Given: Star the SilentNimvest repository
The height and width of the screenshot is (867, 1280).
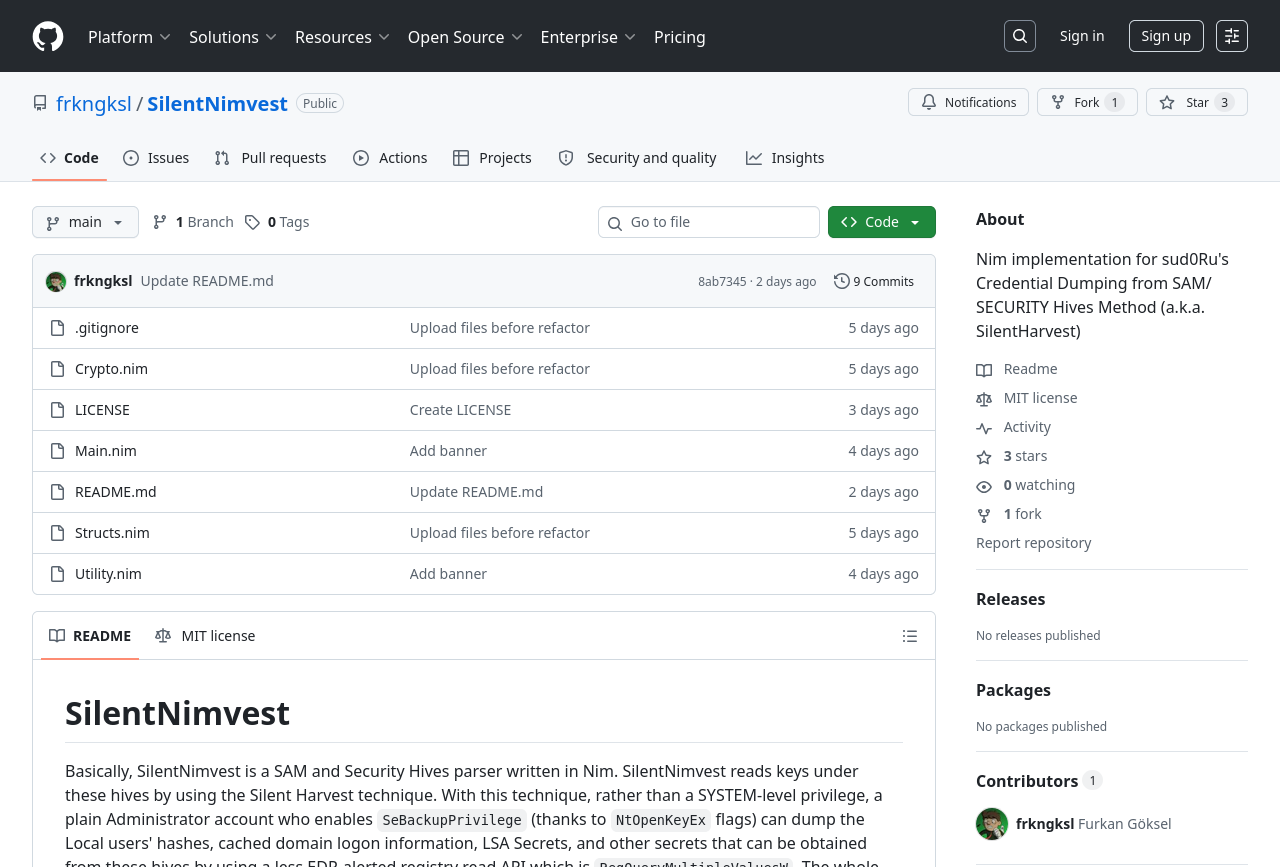Looking at the screenshot, I should tap(1185, 102).
